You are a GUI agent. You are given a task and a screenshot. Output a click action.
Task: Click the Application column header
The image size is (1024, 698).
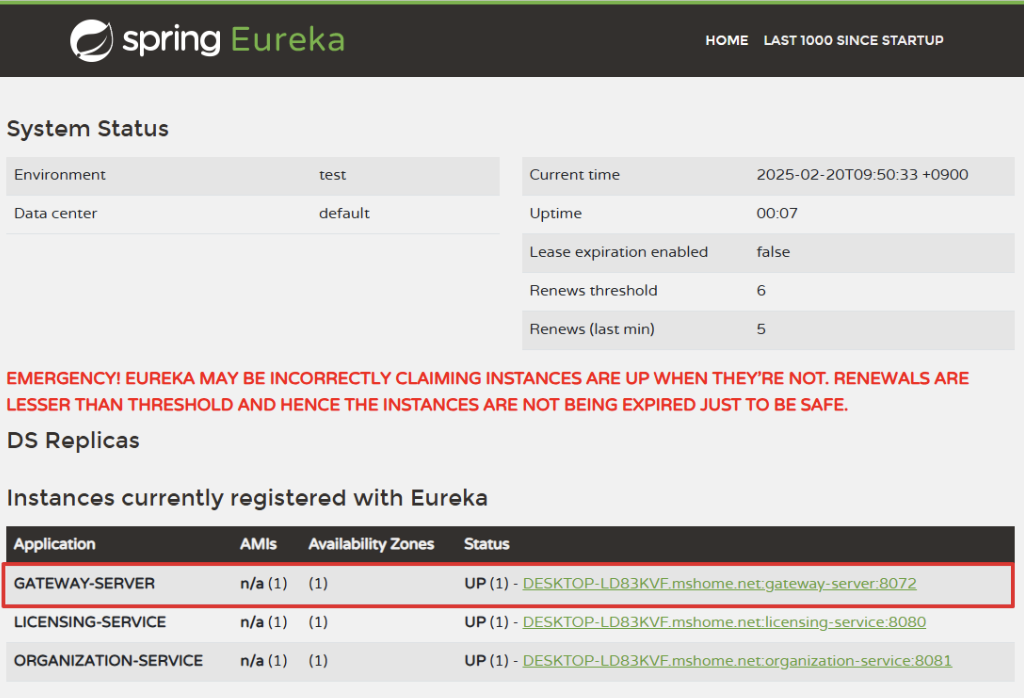click(55, 544)
